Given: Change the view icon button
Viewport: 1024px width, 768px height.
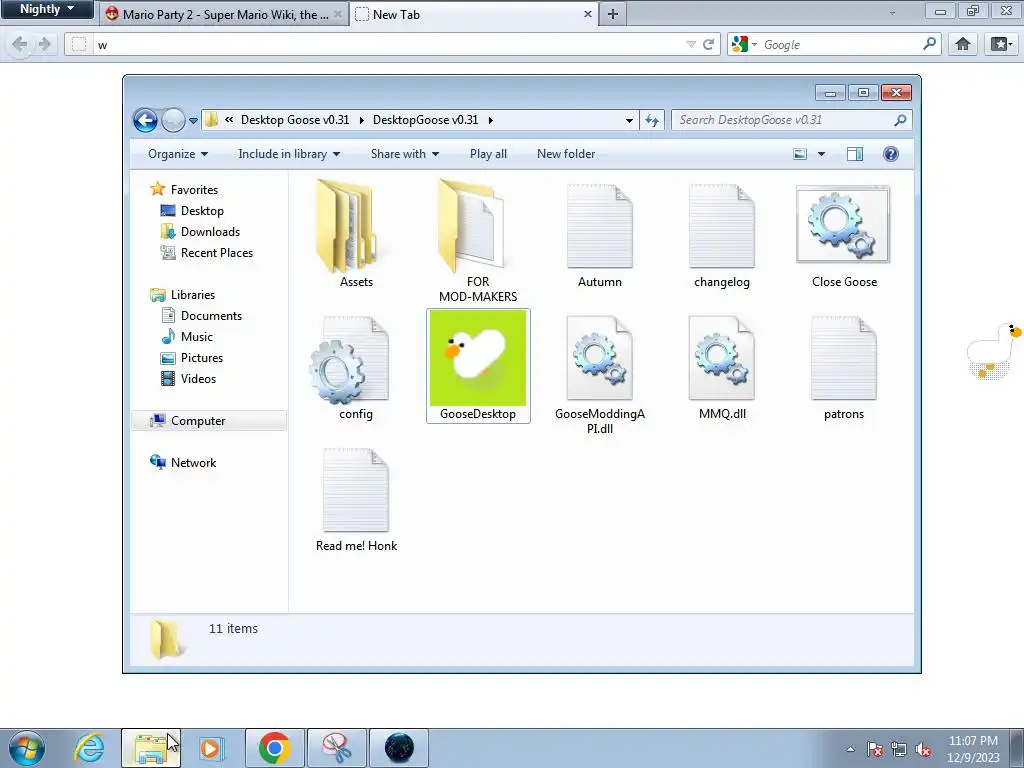Looking at the screenshot, I should coord(800,154).
